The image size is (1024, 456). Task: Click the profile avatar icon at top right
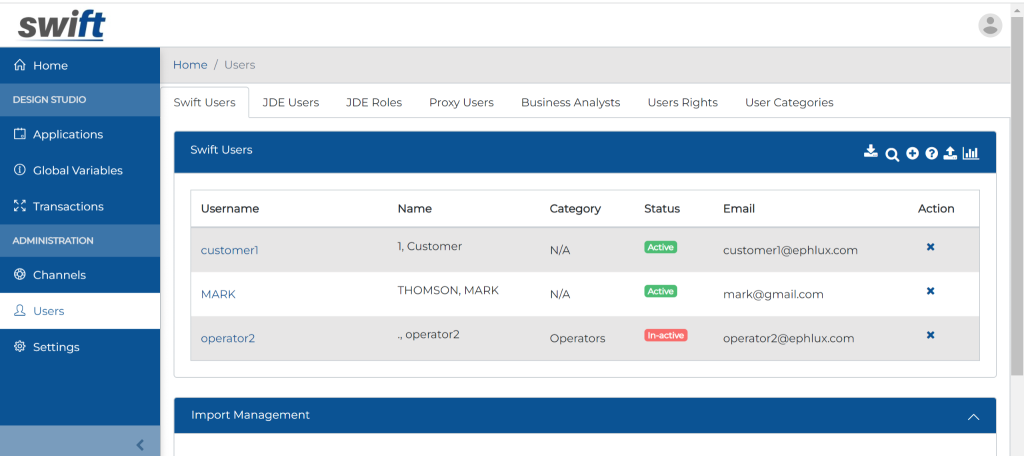[989, 25]
